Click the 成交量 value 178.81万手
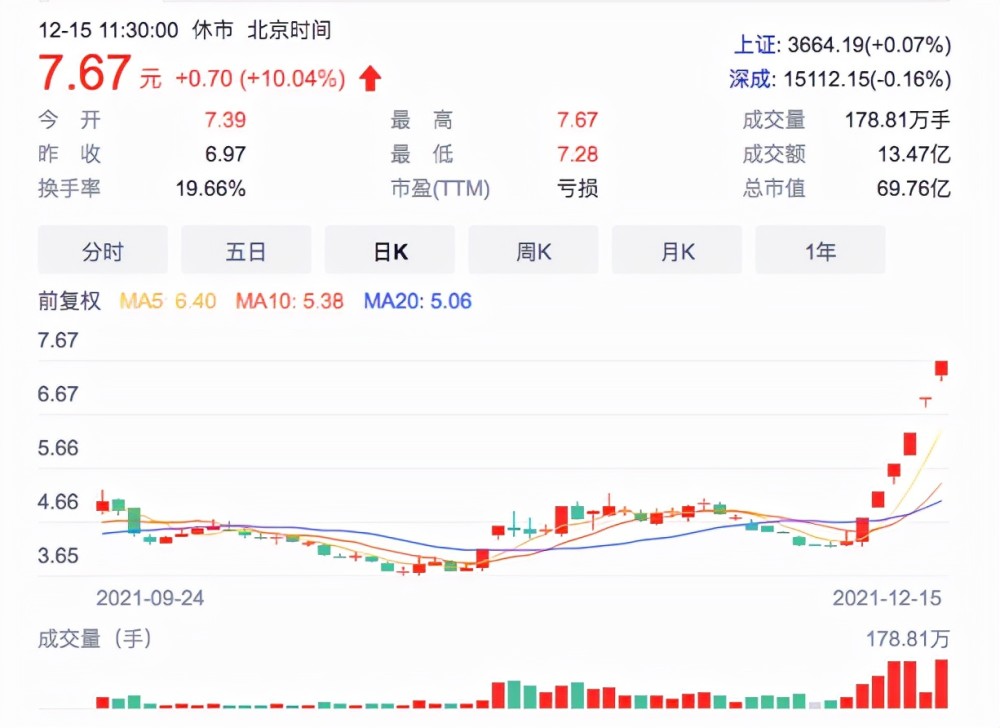Image resolution: width=1000 pixels, height=728 pixels. (x=897, y=120)
